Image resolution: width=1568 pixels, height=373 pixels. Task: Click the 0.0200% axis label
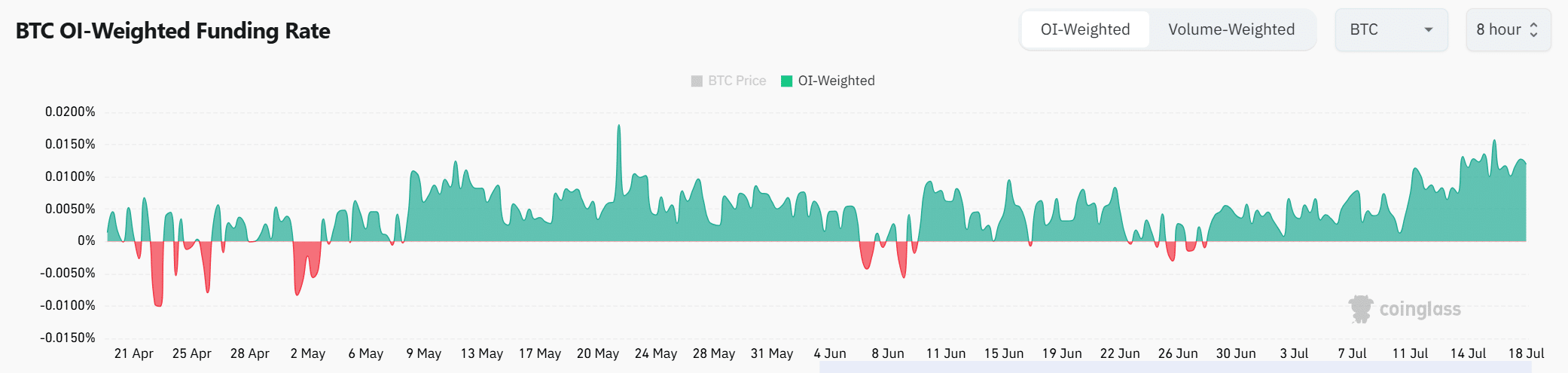pyautogui.click(x=70, y=112)
